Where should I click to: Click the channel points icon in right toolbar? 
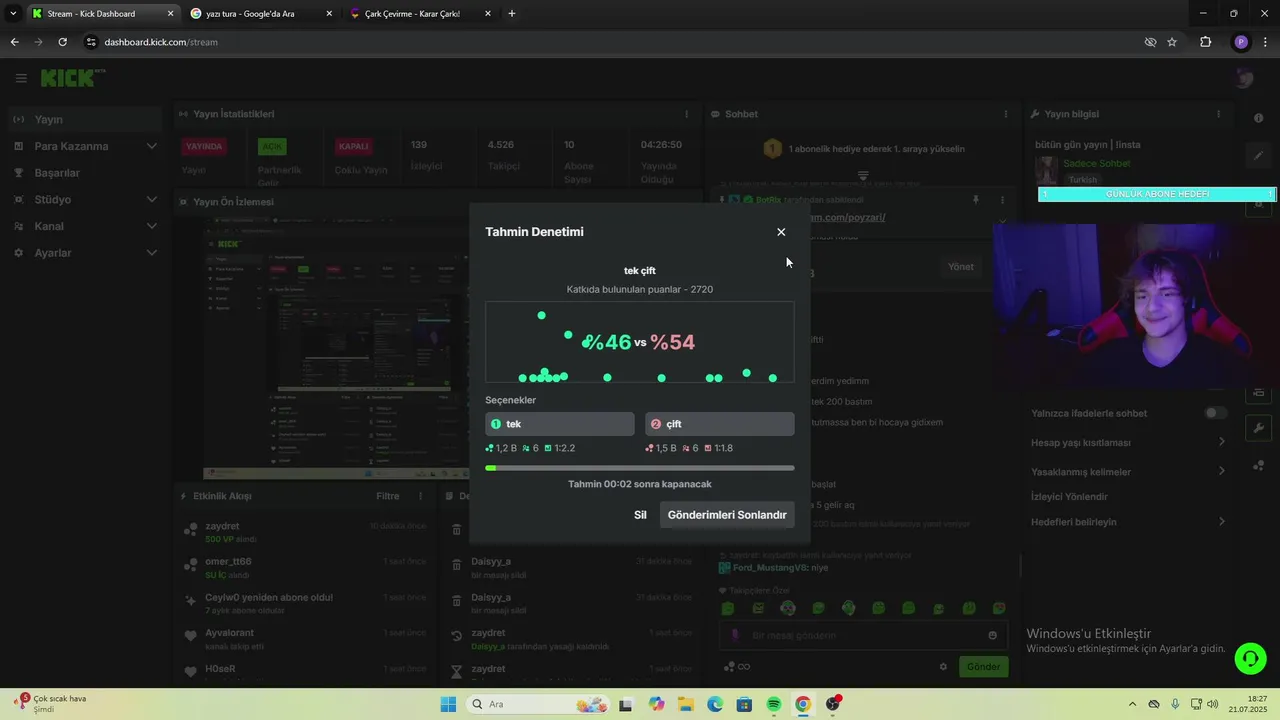[1258, 466]
